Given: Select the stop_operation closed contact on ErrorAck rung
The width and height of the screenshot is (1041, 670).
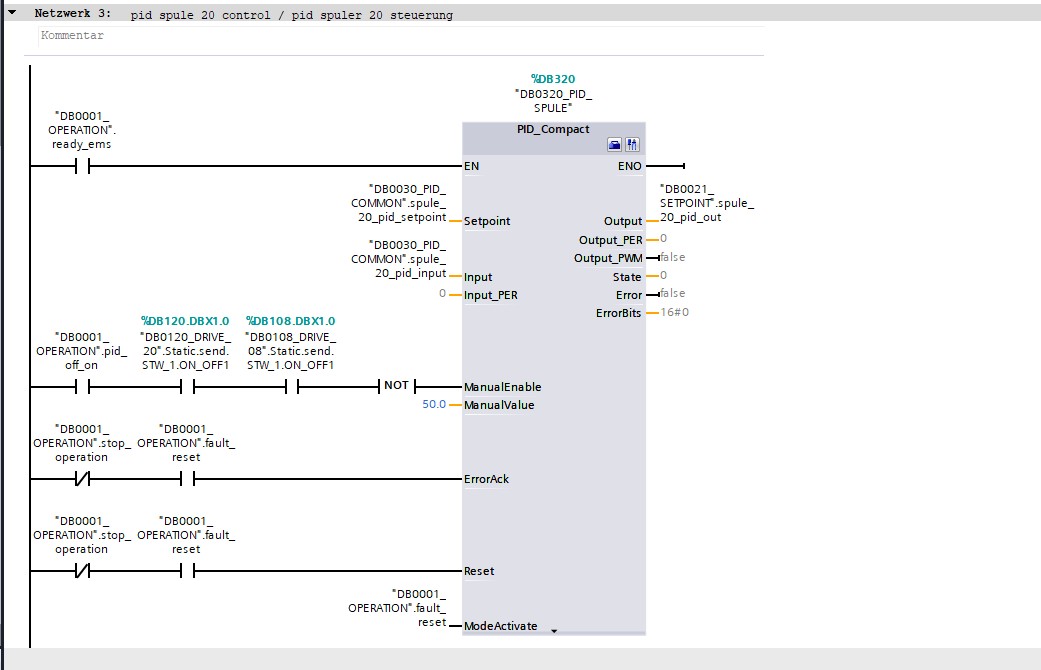Looking at the screenshot, I should point(82,478).
